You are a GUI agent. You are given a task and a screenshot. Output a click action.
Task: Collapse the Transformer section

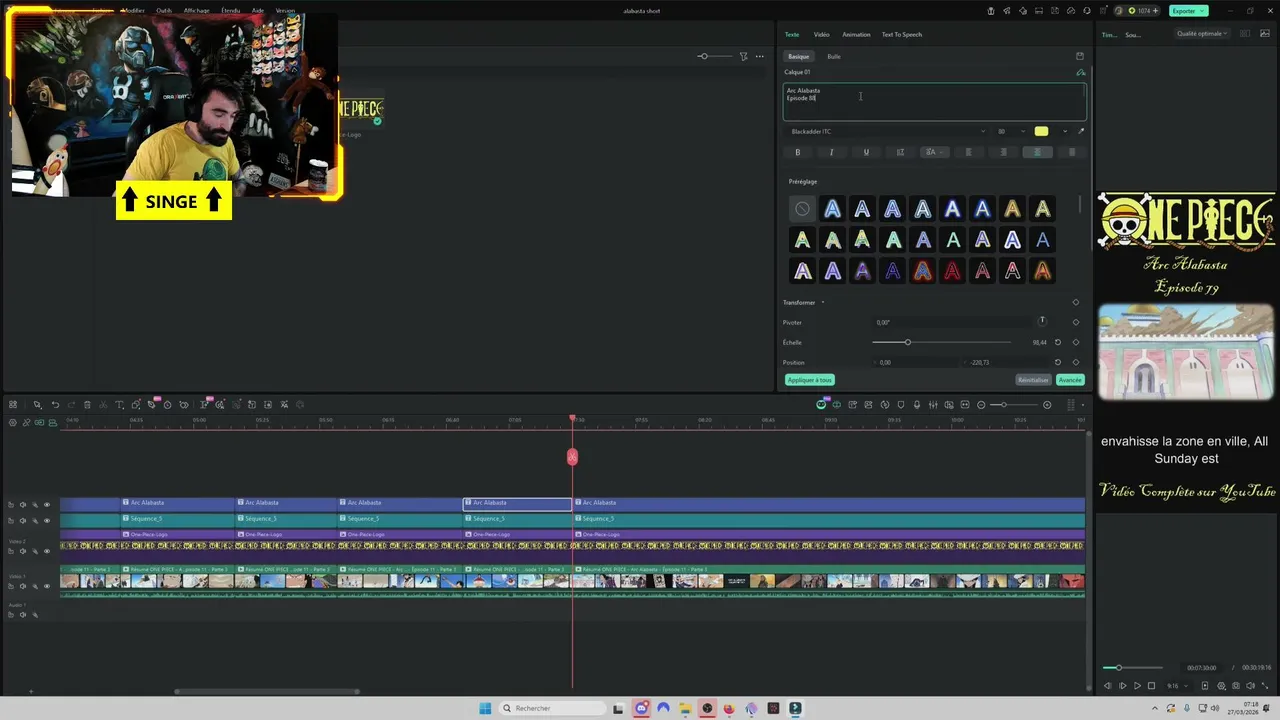823,302
